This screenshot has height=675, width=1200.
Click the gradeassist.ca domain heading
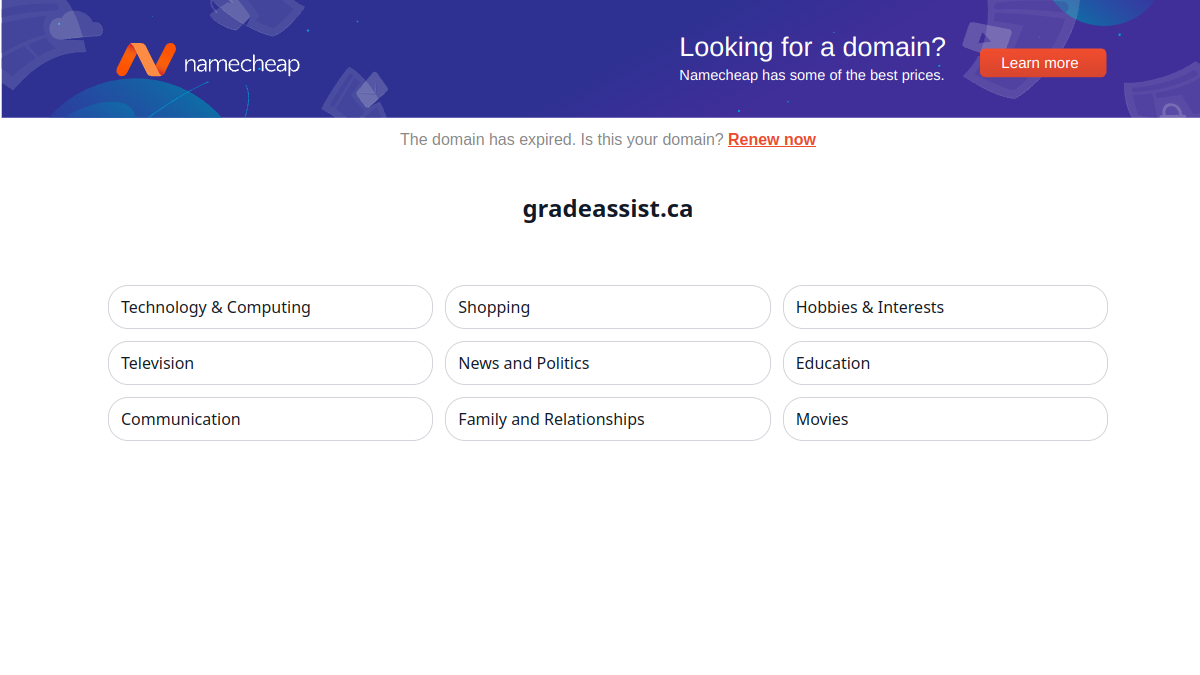(x=608, y=209)
